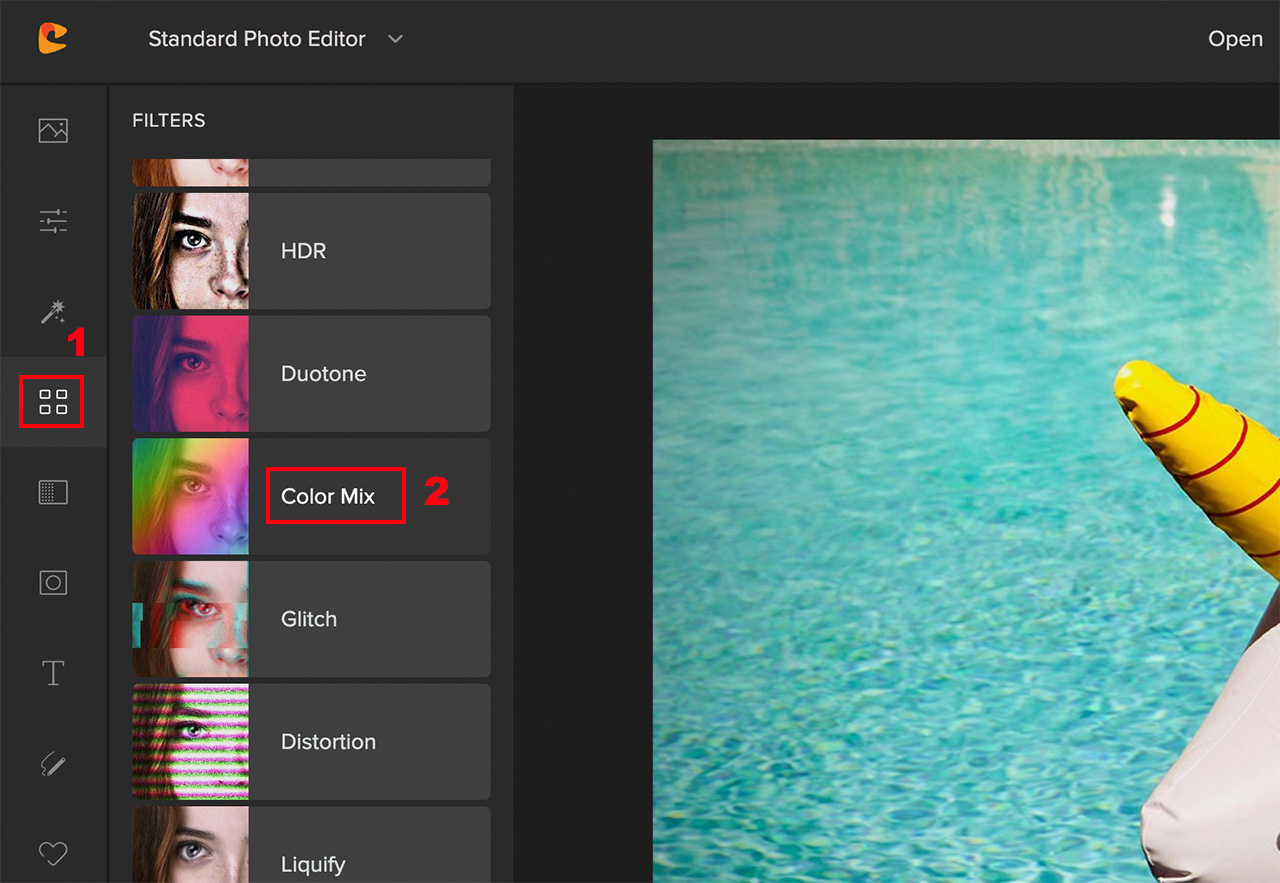This screenshot has height=883, width=1280.
Task: Select the HDR filter entry
Action: click(370, 251)
